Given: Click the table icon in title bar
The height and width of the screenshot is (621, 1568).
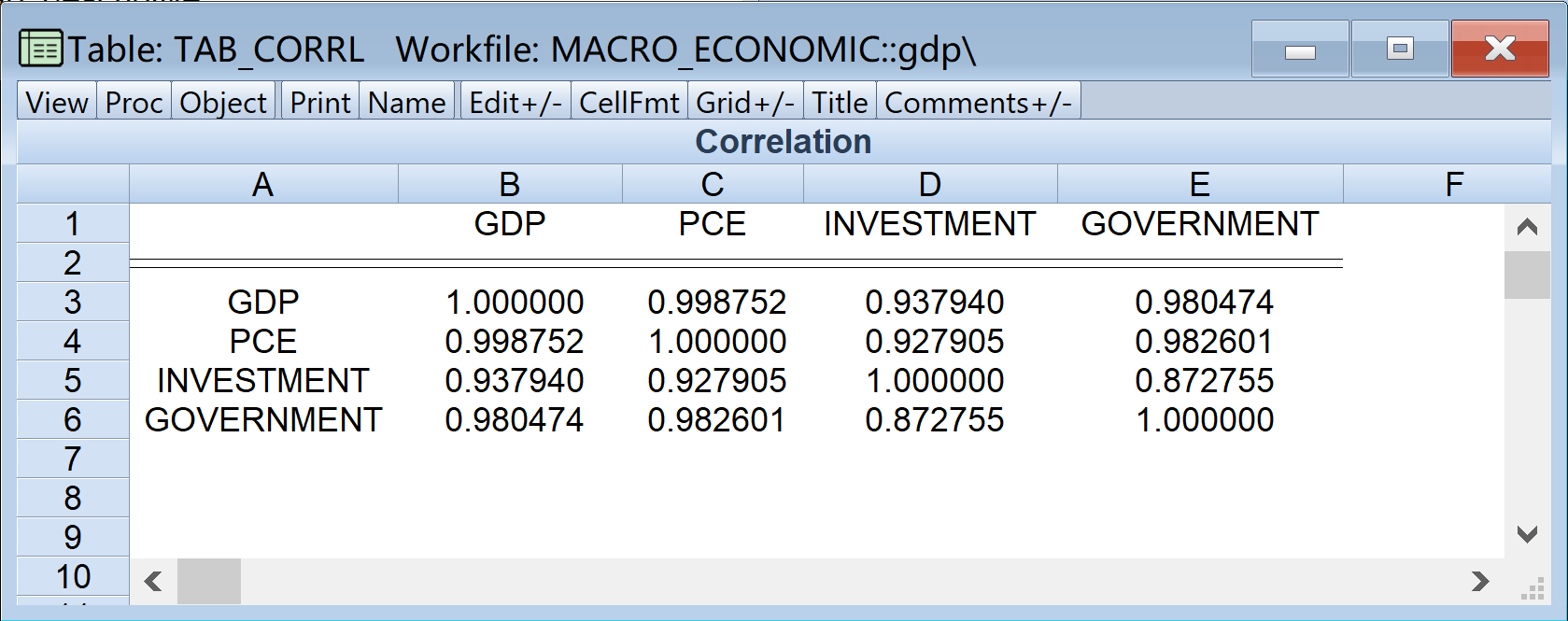Looking at the screenshot, I should pyautogui.click(x=41, y=49).
